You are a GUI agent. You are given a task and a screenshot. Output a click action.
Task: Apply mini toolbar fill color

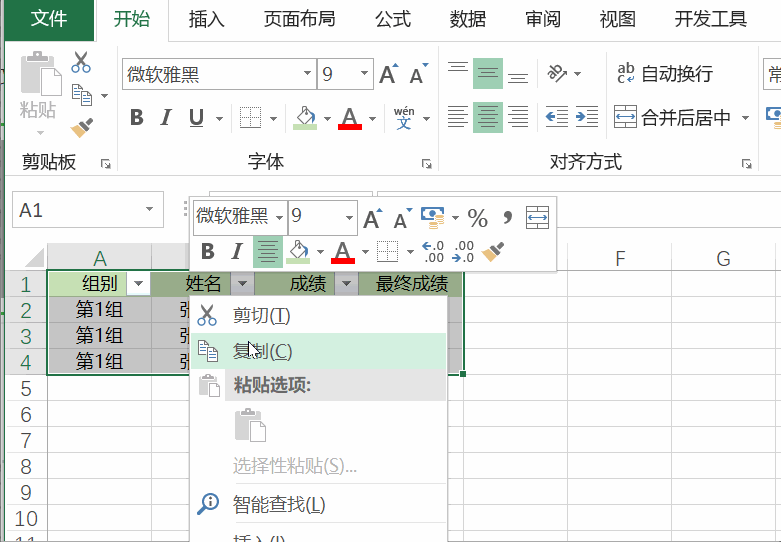click(x=298, y=252)
